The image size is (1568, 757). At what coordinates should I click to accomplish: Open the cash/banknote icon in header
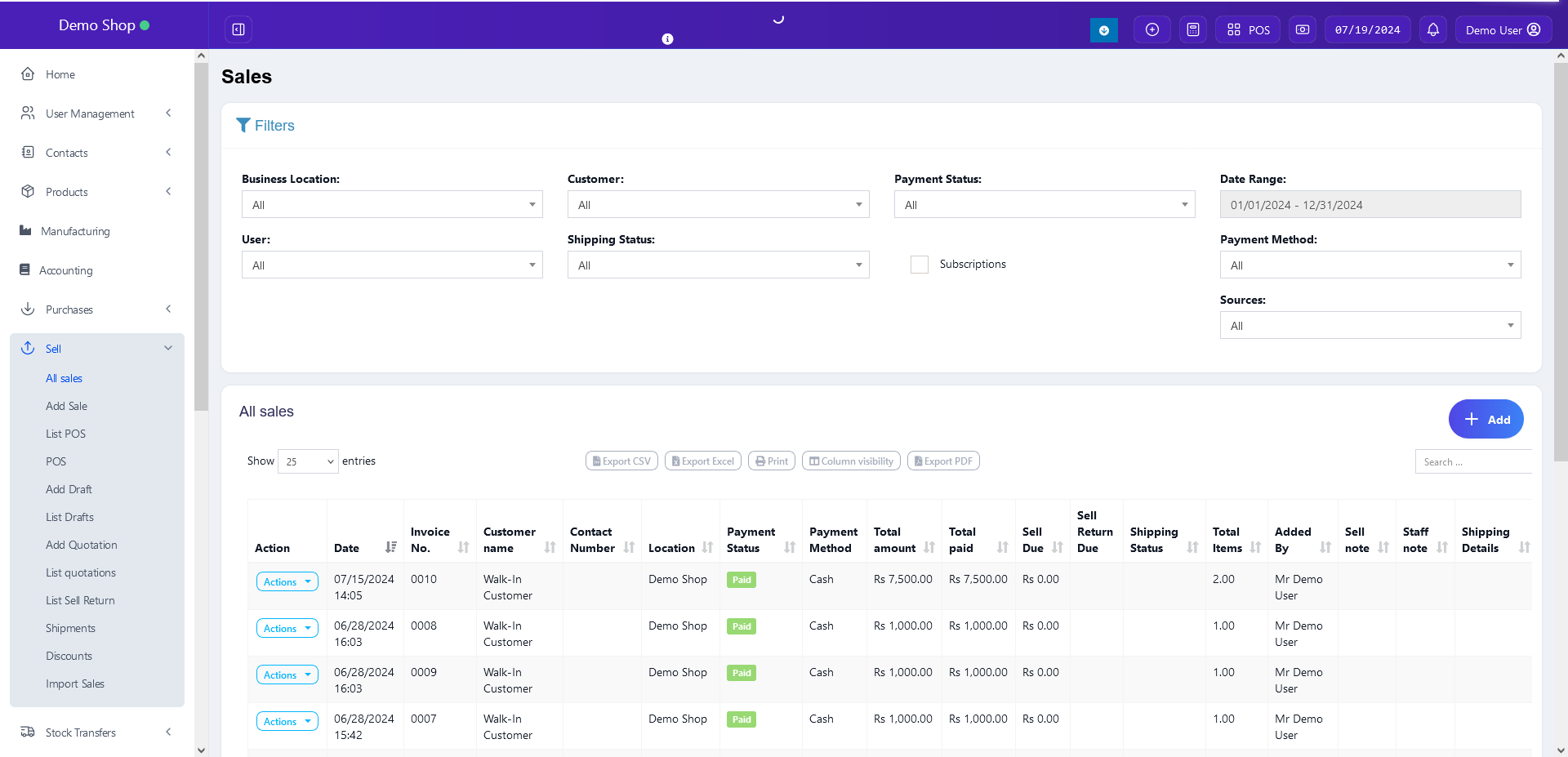pos(1303,29)
